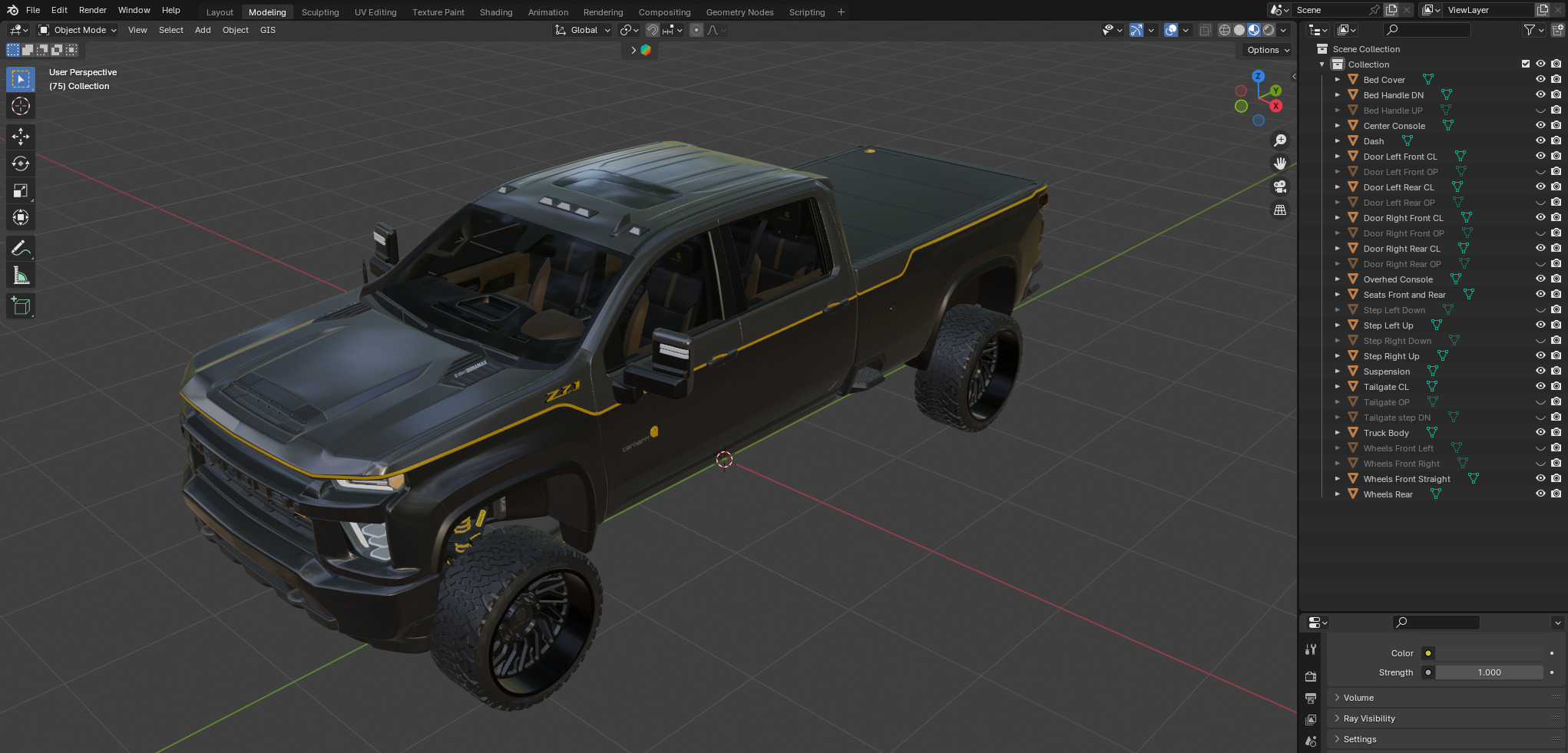The height and width of the screenshot is (753, 1568).
Task: Activate the 3D Cursor tool
Action: pyautogui.click(x=21, y=106)
